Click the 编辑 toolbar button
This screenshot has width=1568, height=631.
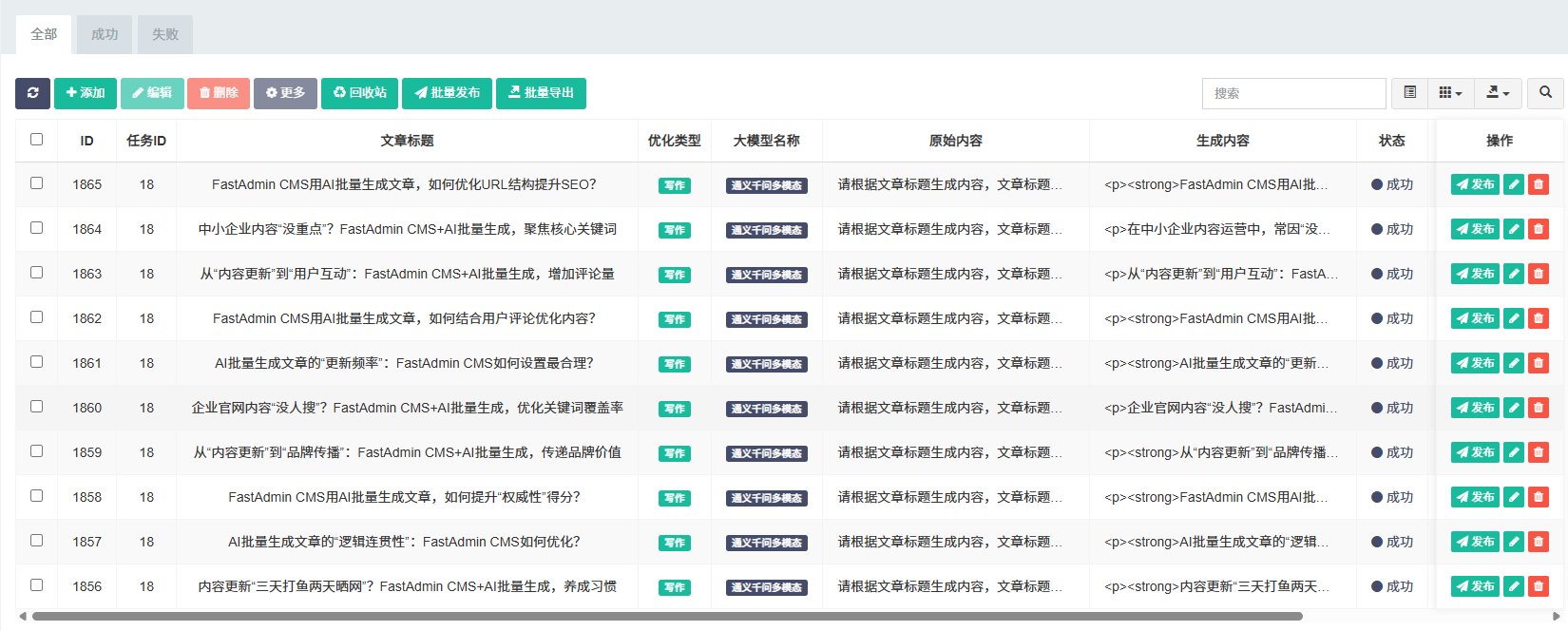click(x=152, y=93)
